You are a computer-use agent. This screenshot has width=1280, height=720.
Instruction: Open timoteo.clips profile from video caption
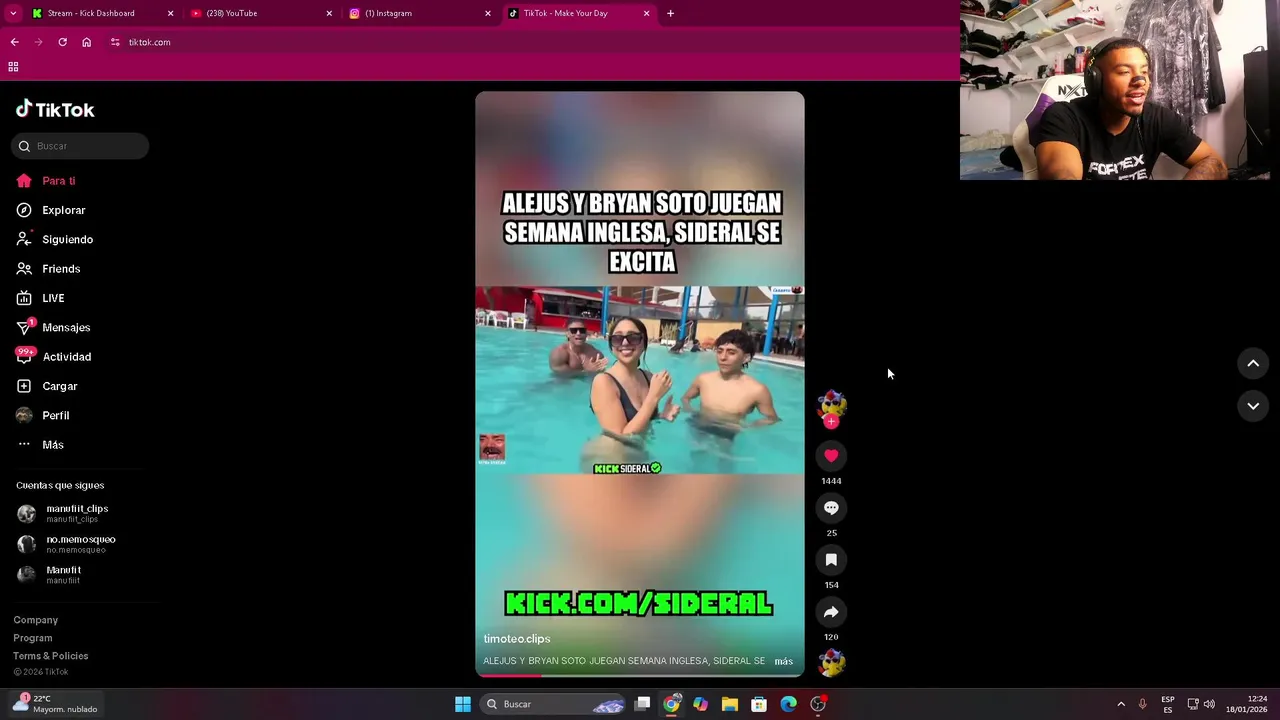(517, 639)
